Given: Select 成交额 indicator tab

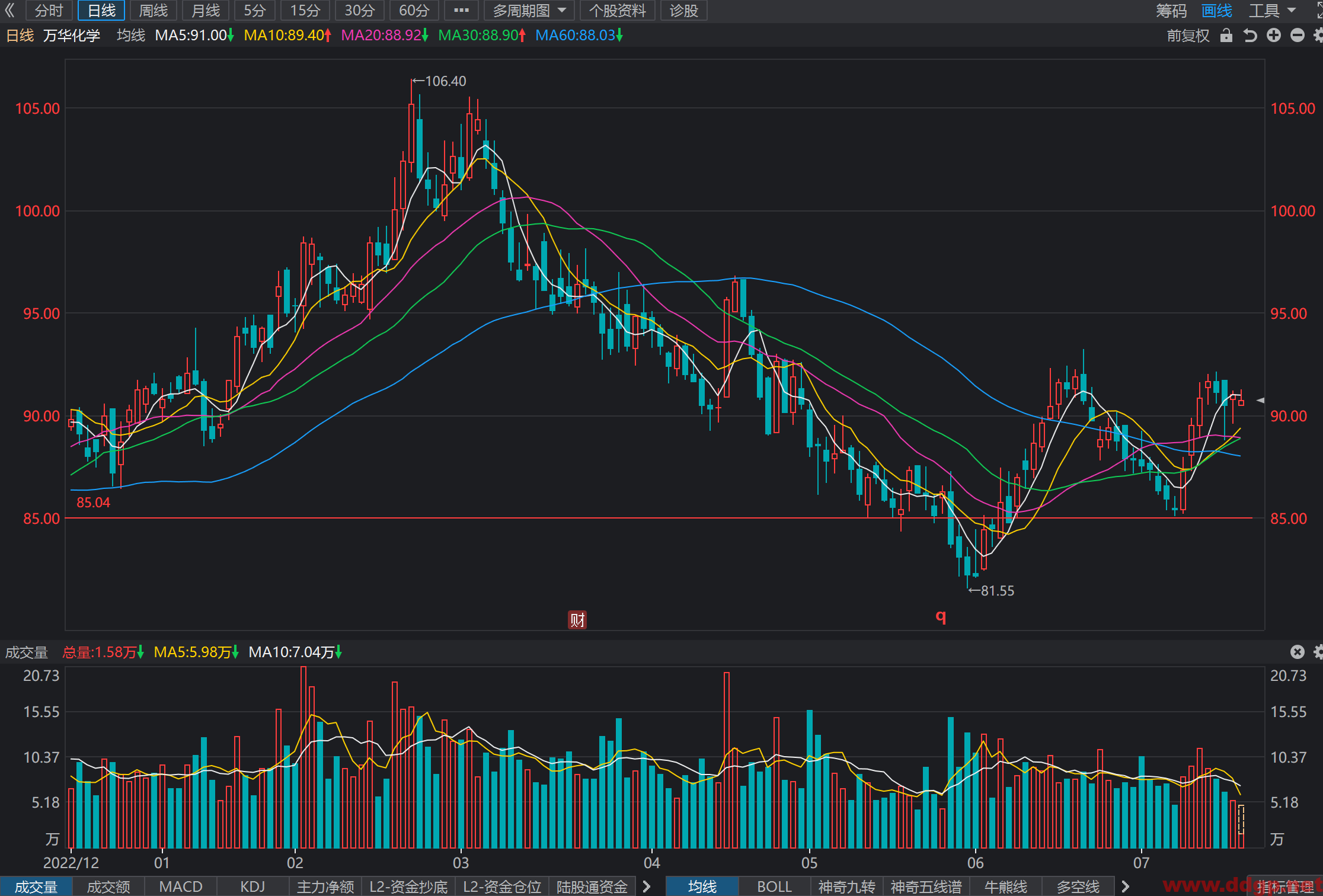Looking at the screenshot, I should point(108,887).
